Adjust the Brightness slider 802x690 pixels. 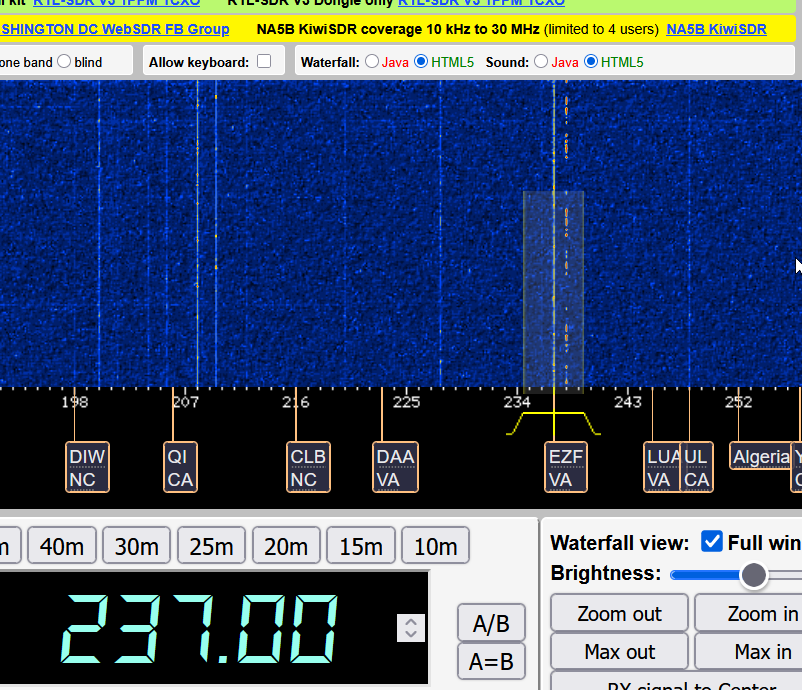coord(753,574)
